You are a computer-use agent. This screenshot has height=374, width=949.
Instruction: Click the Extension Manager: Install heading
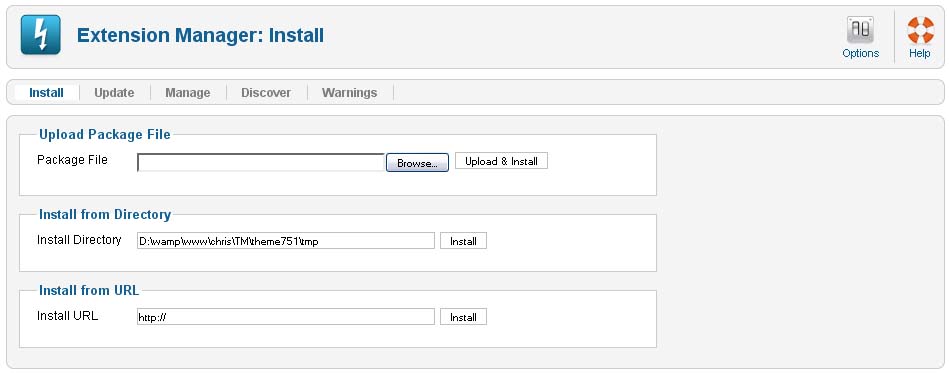(x=200, y=35)
